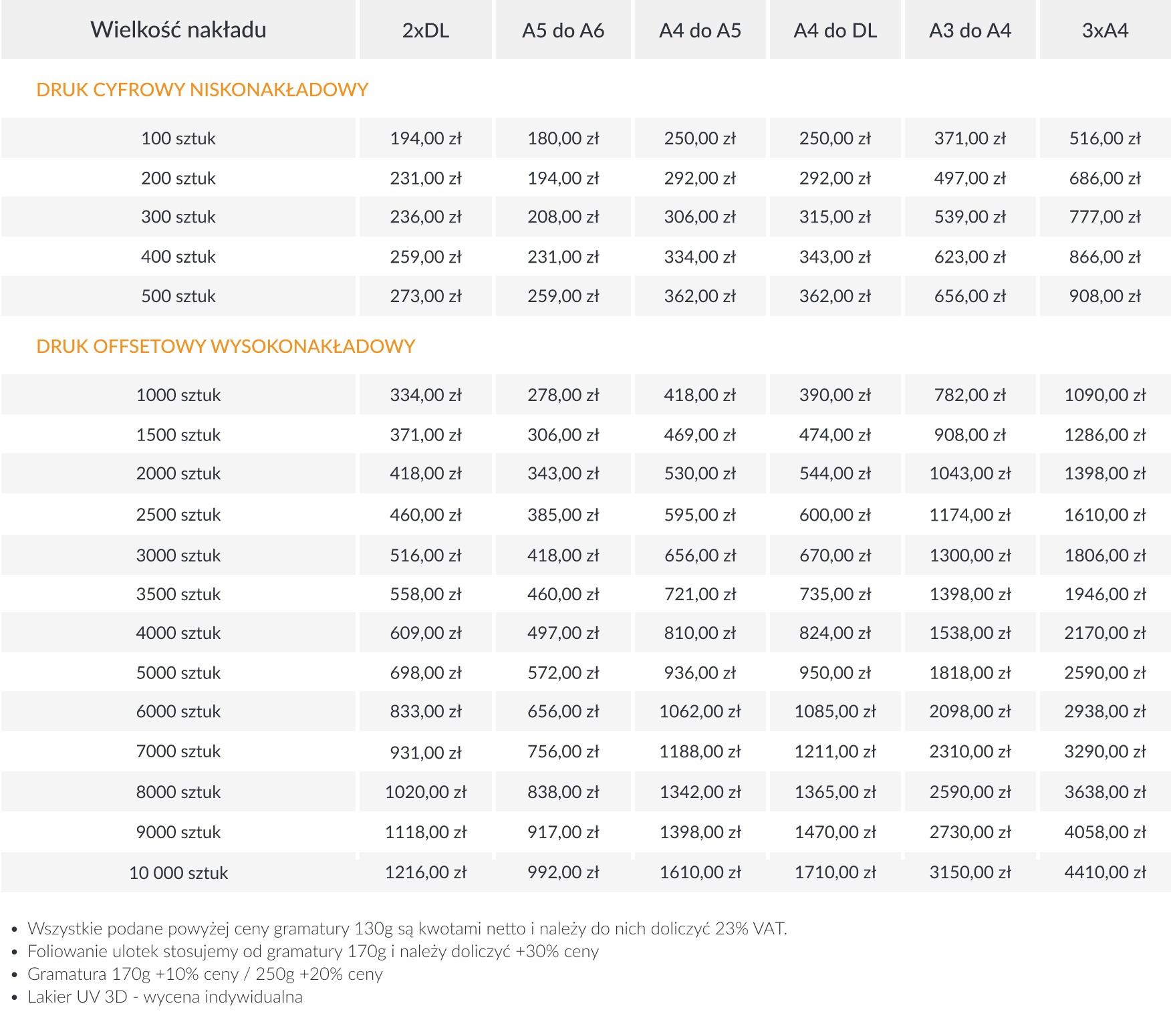Viewport: 1171px width, 1036px height.
Task: Click the 23% VAT footnote line
Action: coord(407,928)
